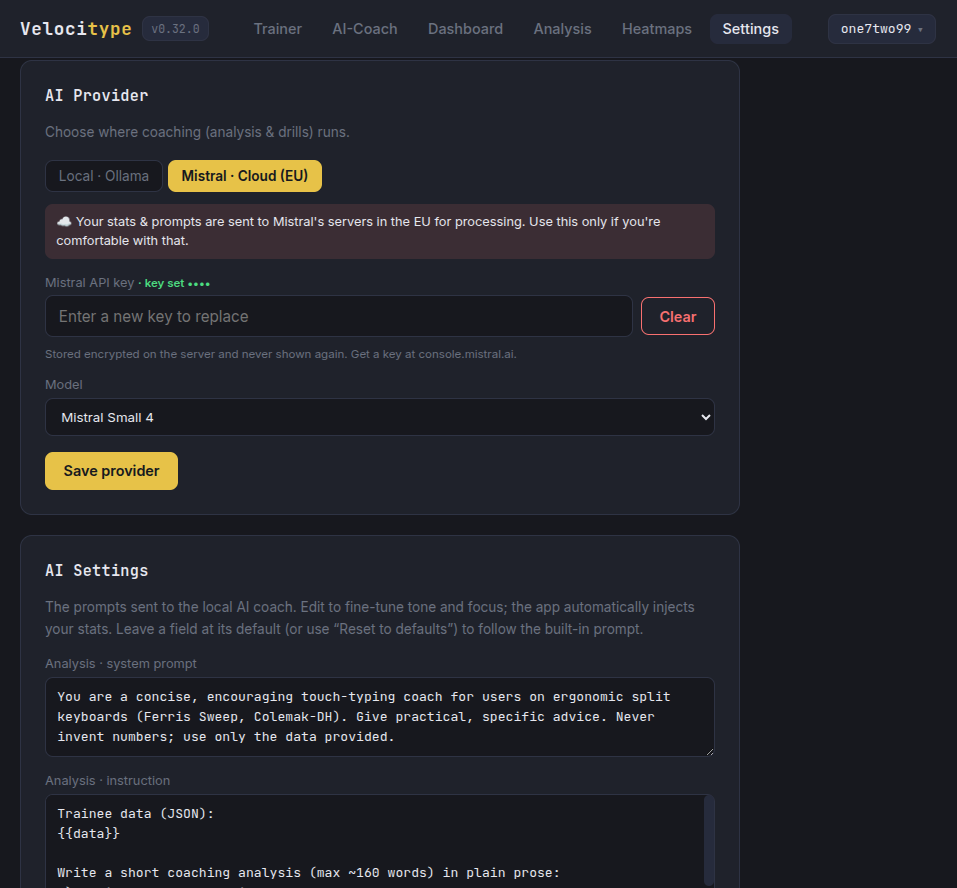Open the Trainer tab

click(x=277, y=29)
